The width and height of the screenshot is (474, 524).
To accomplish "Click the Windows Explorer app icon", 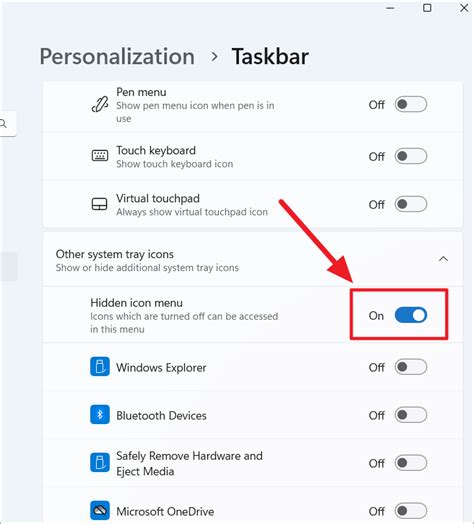I will click(x=100, y=367).
